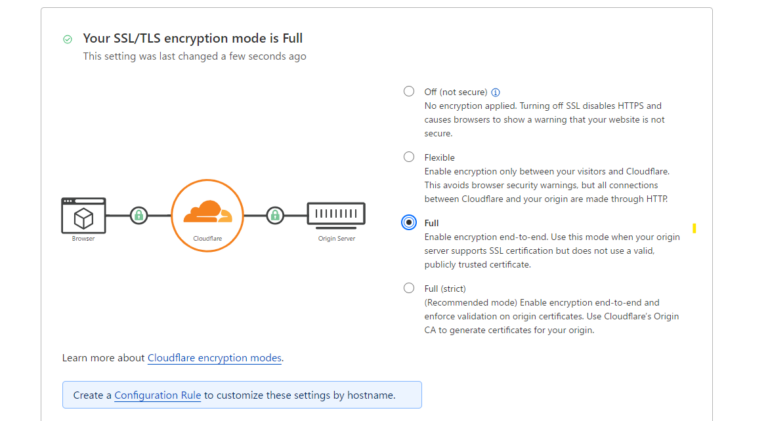Click the Full option description text
Image resolution: width=768 pixels, height=421 pixels.
click(552, 251)
